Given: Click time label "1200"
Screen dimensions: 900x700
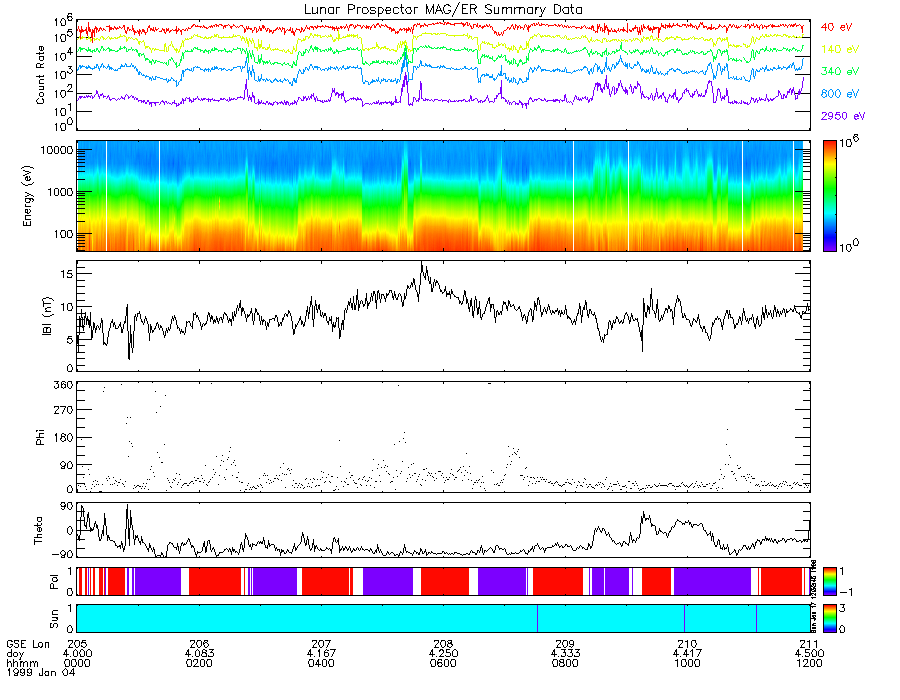Looking at the screenshot, I should coord(810,663).
